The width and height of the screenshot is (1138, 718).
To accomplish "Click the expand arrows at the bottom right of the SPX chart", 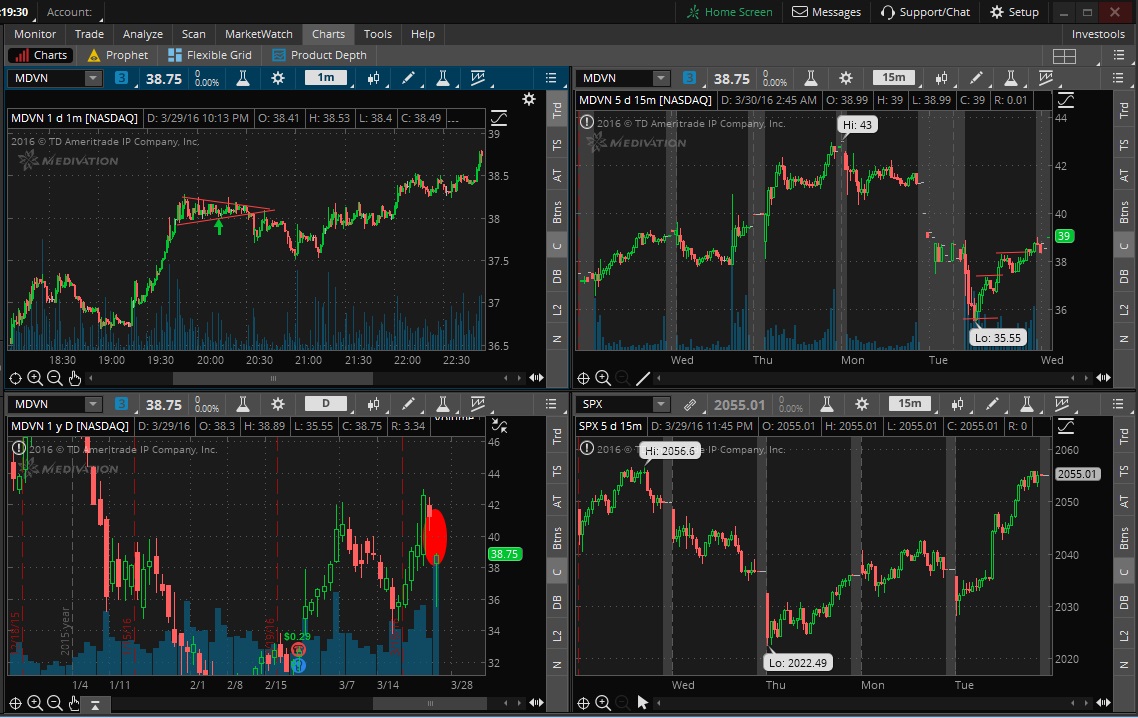I will tap(1103, 703).
